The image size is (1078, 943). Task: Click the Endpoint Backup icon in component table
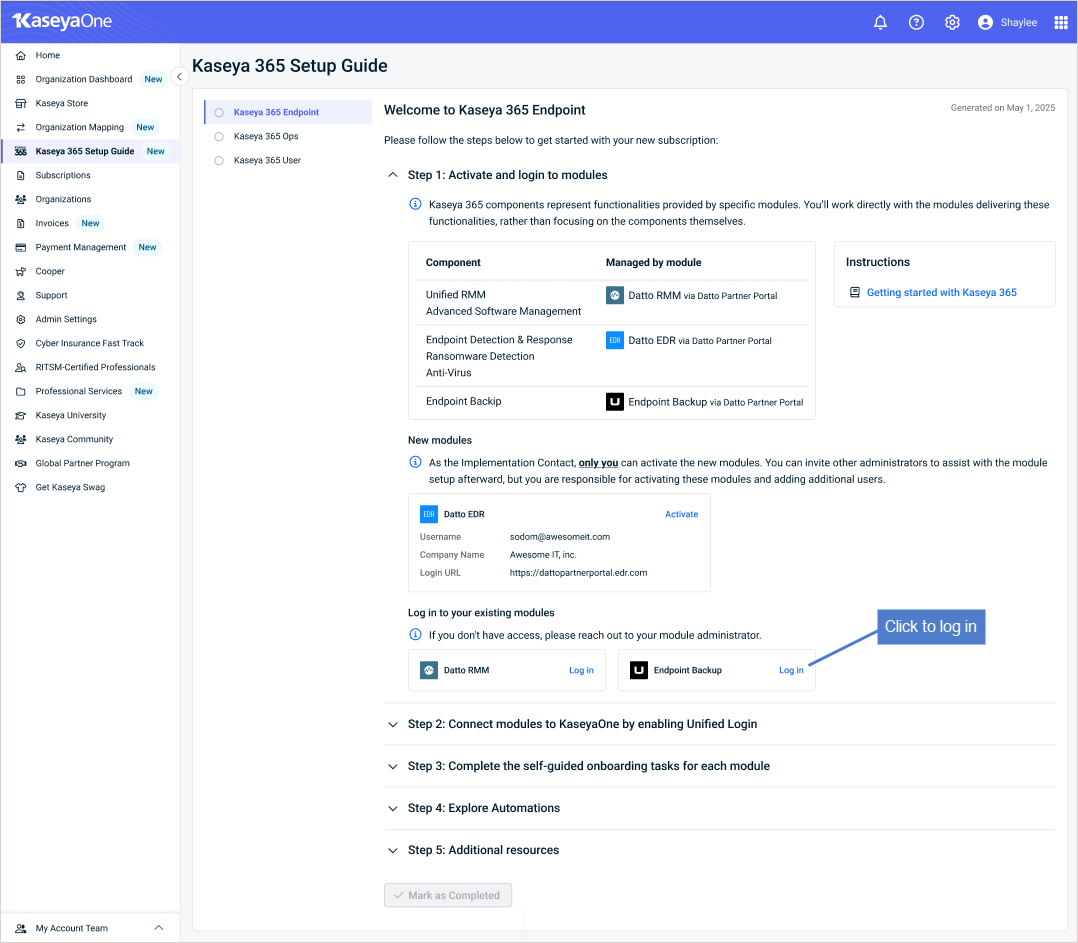(615, 402)
